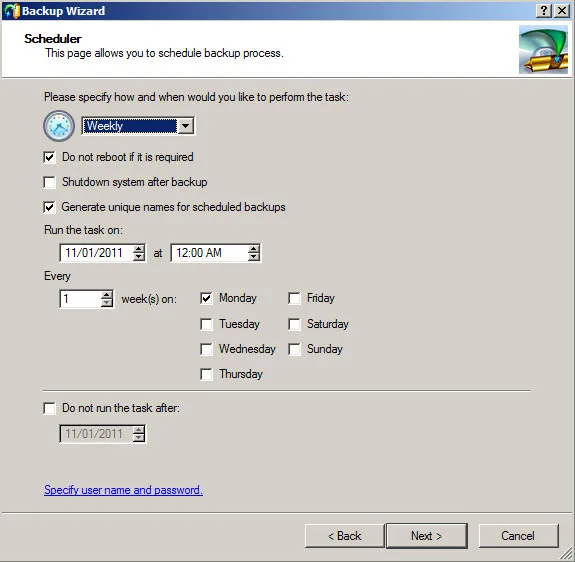The height and width of the screenshot is (562, 575).
Task: Increase start date with up spinner arrow
Action: point(139,249)
